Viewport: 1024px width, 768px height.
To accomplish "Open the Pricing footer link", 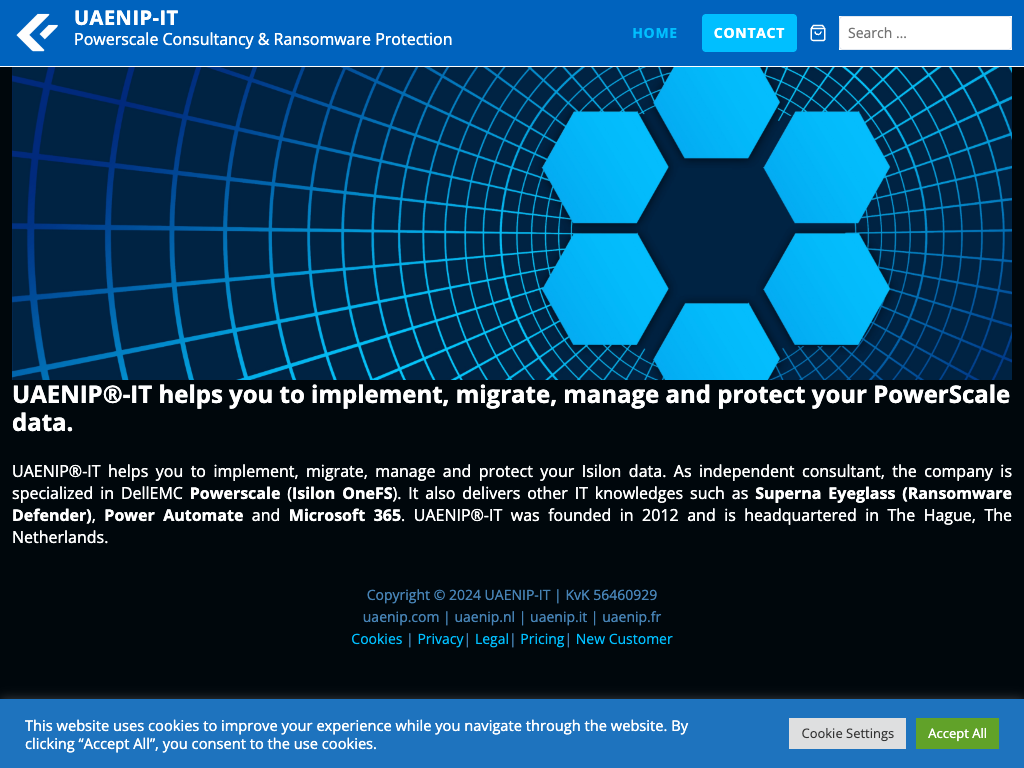I will tap(542, 639).
